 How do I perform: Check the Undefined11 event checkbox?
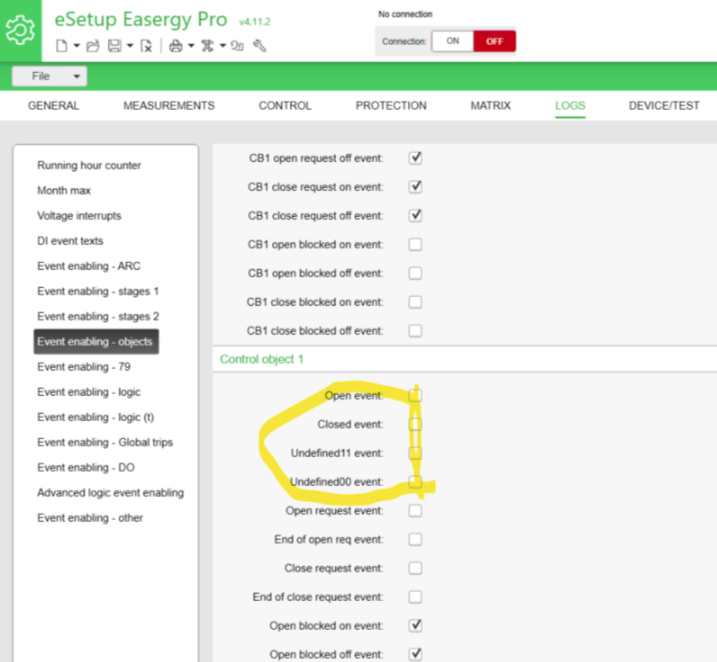click(415, 453)
